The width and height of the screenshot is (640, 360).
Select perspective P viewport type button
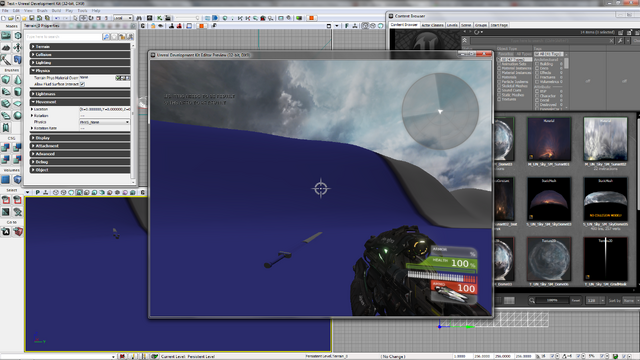(38, 192)
